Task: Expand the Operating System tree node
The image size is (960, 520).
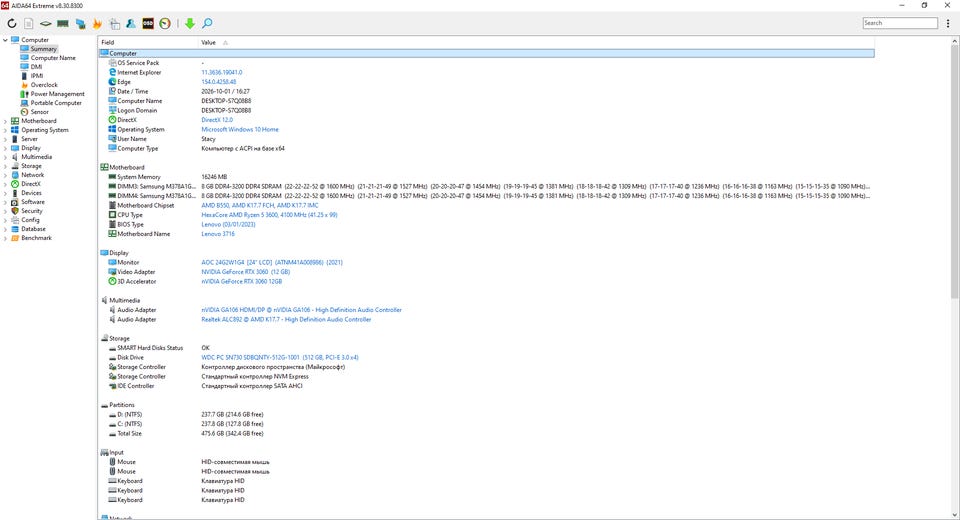Action: tap(6, 130)
